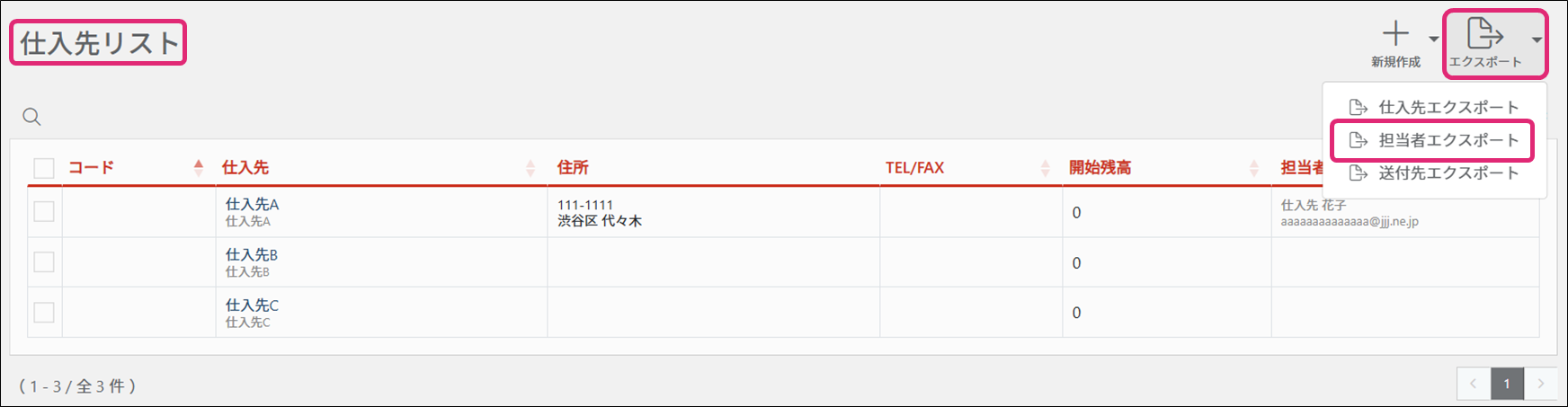Sort the 開始残高 column via arrows
The width and height of the screenshot is (1568, 407).
1254,168
